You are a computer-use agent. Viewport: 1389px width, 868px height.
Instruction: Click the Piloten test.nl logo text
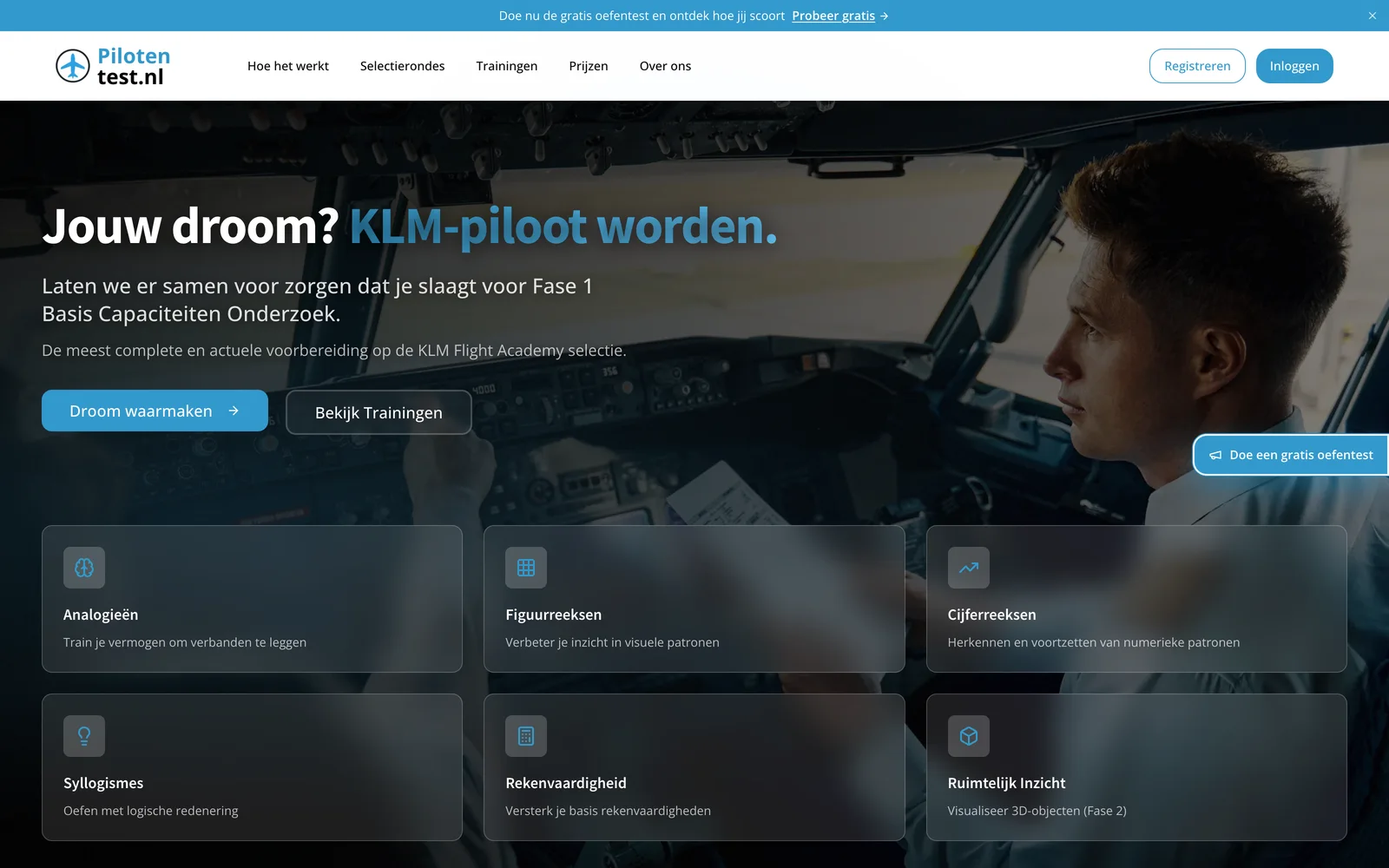[134, 66]
